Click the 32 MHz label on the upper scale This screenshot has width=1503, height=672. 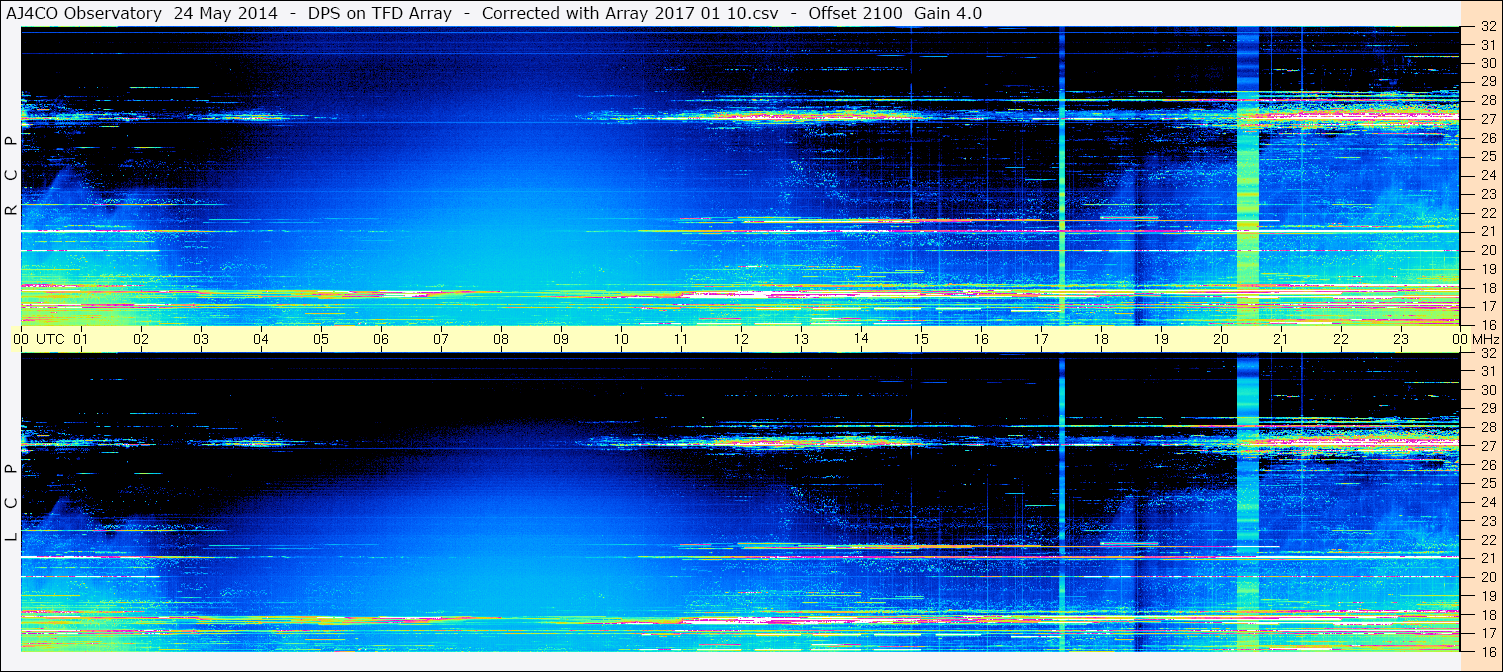coord(1488,27)
